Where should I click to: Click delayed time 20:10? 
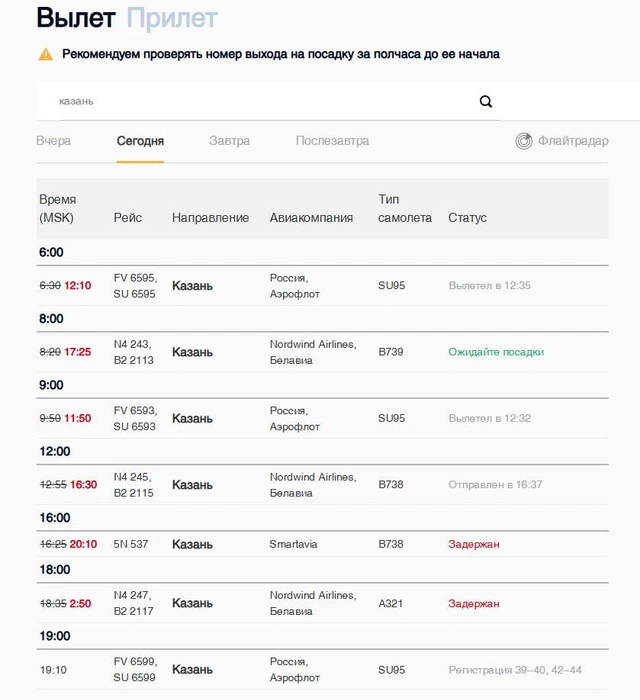[83, 544]
